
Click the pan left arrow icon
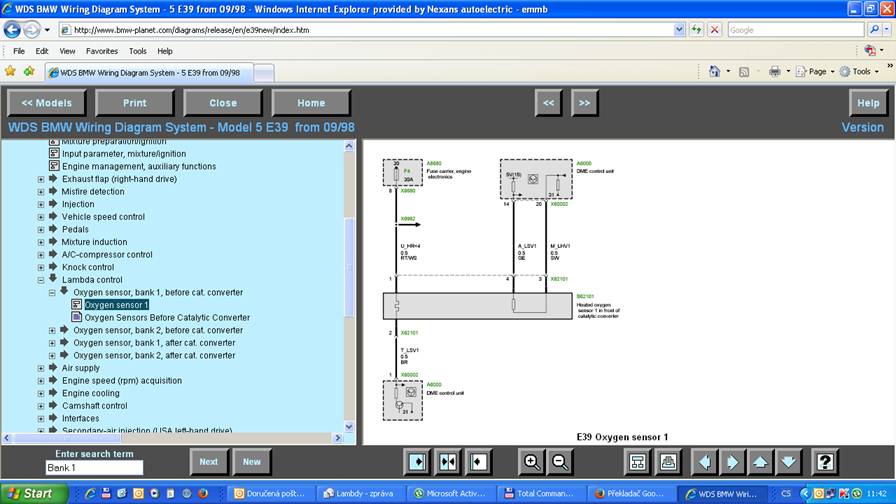click(x=705, y=462)
